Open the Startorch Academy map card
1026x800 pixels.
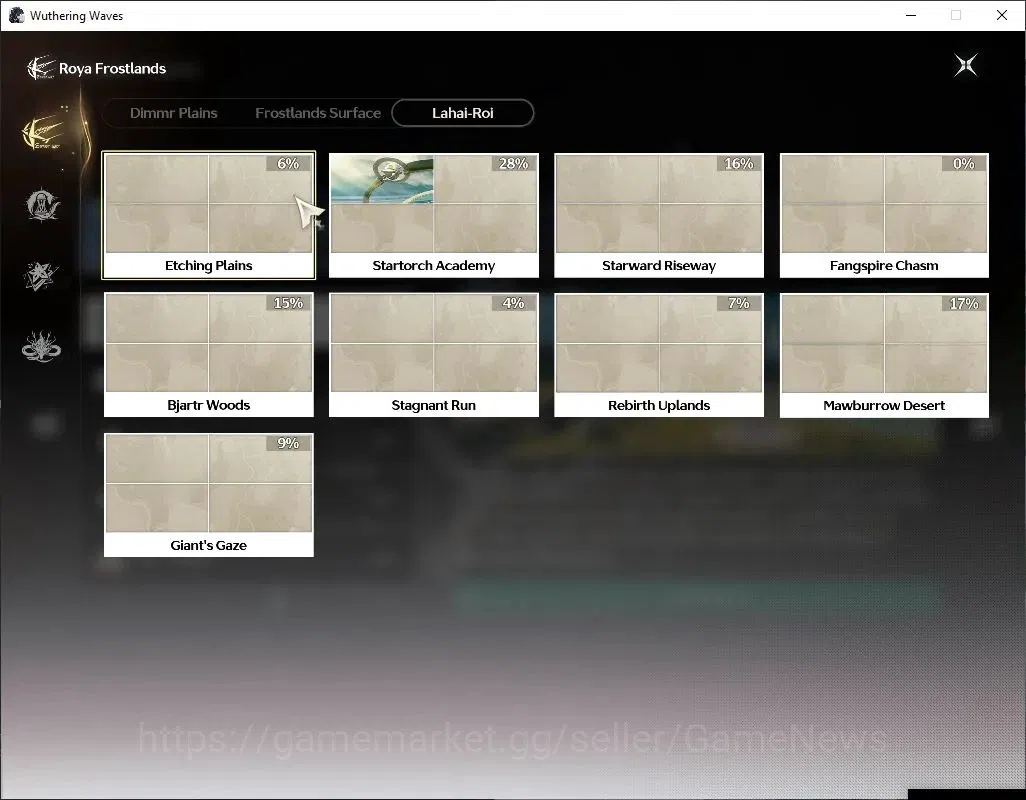pos(434,215)
